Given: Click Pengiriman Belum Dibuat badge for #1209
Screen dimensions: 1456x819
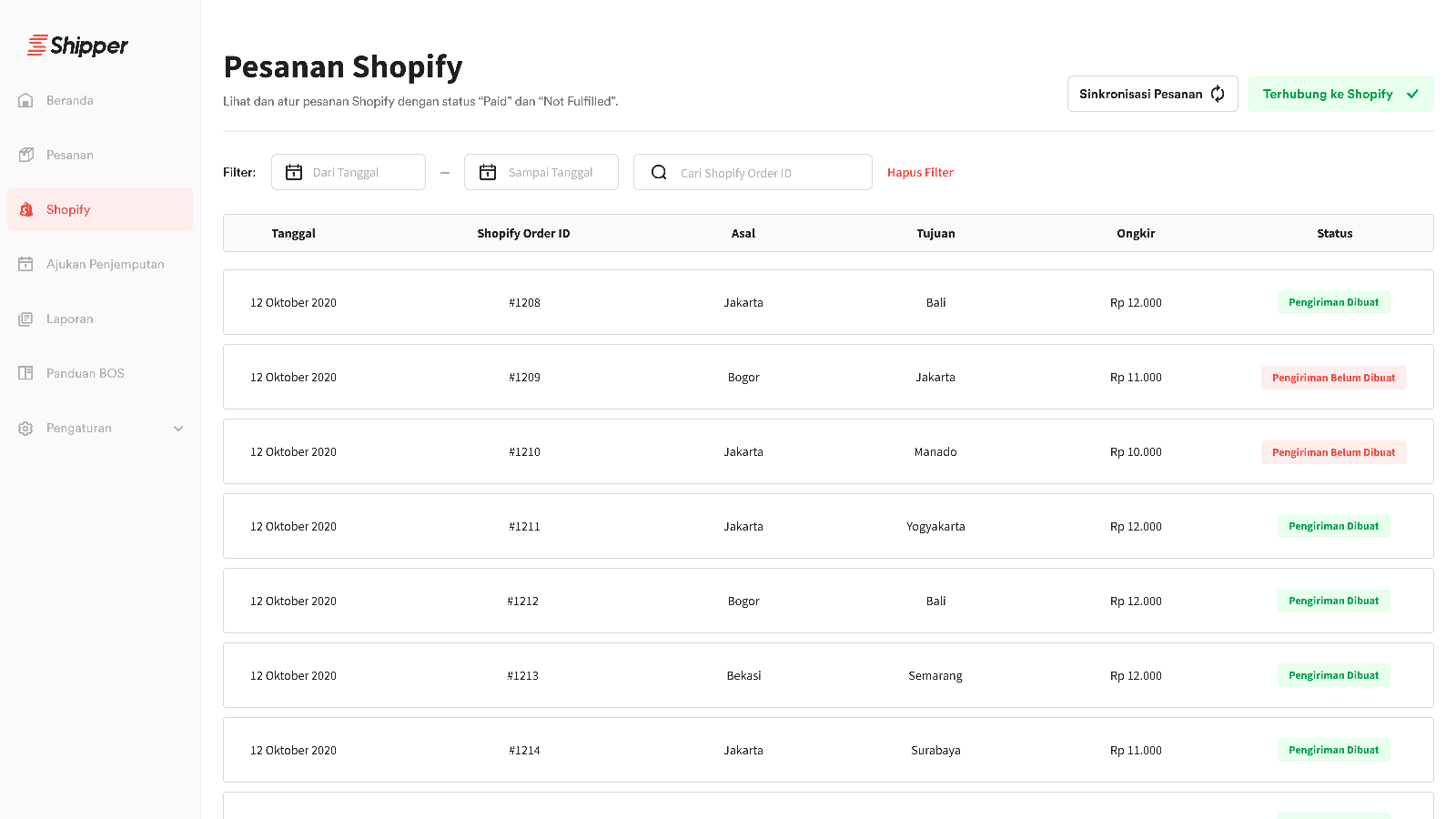Looking at the screenshot, I should click(1334, 377).
